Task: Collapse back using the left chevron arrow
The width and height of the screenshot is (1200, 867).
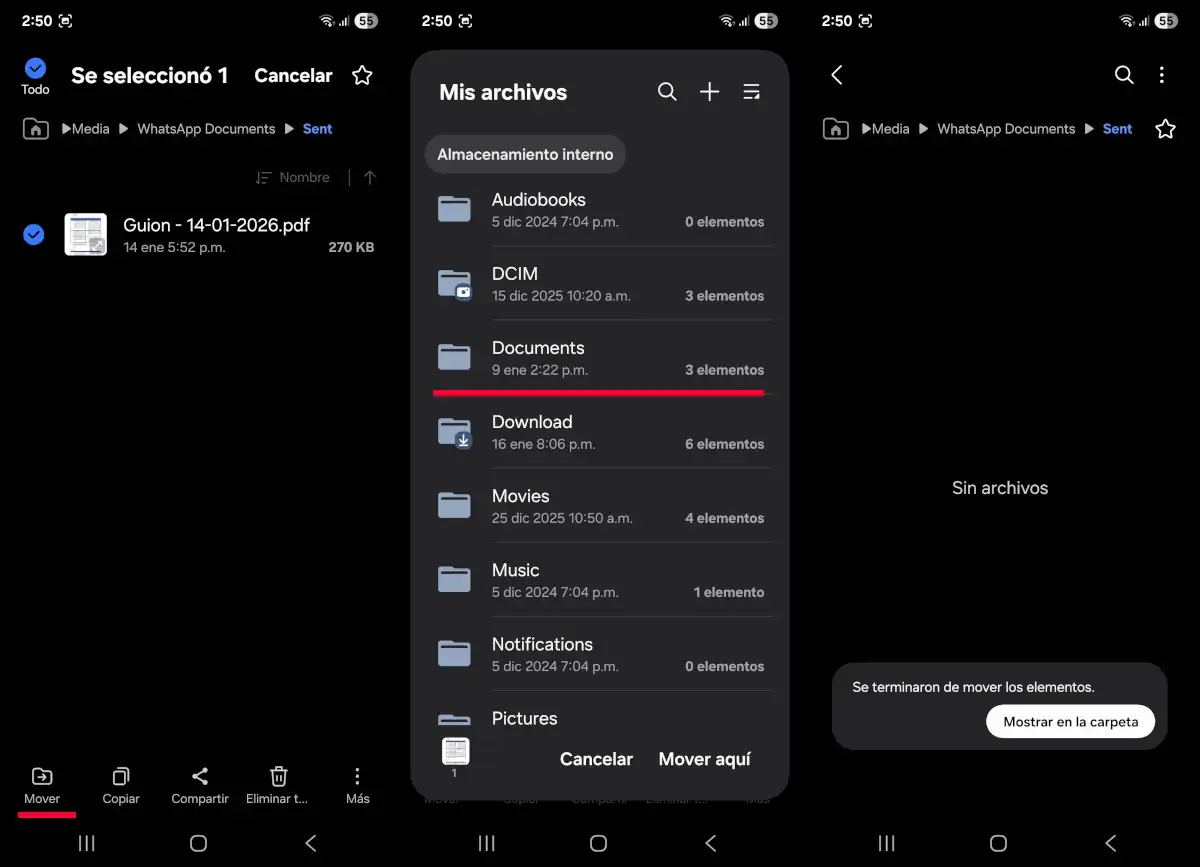Action: click(836, 75)
